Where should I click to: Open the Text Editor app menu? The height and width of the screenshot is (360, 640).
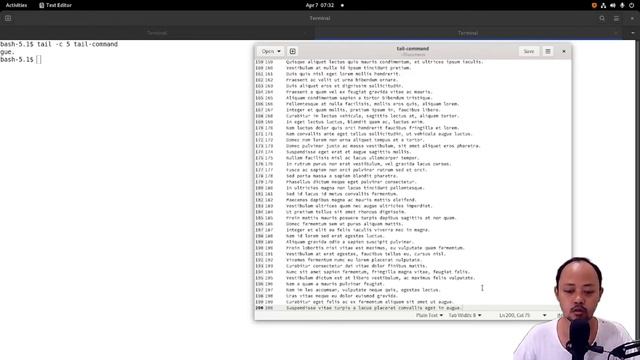coord(55,5)
